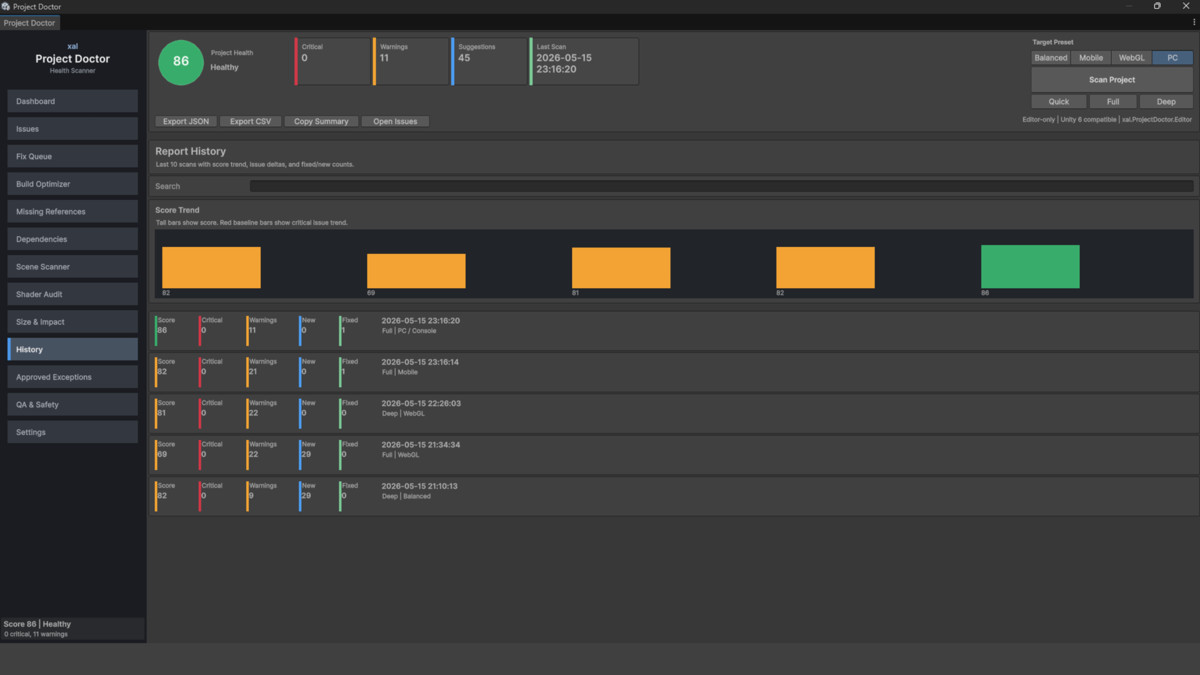Viewport: 1200px width, 675px height.
Task: Select the Mobile target preset
Action: (1091, 58)
